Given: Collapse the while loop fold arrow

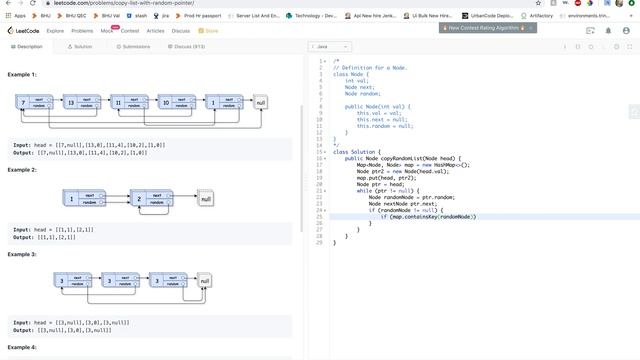Looking at the screenshot, I should pos(325,191).
